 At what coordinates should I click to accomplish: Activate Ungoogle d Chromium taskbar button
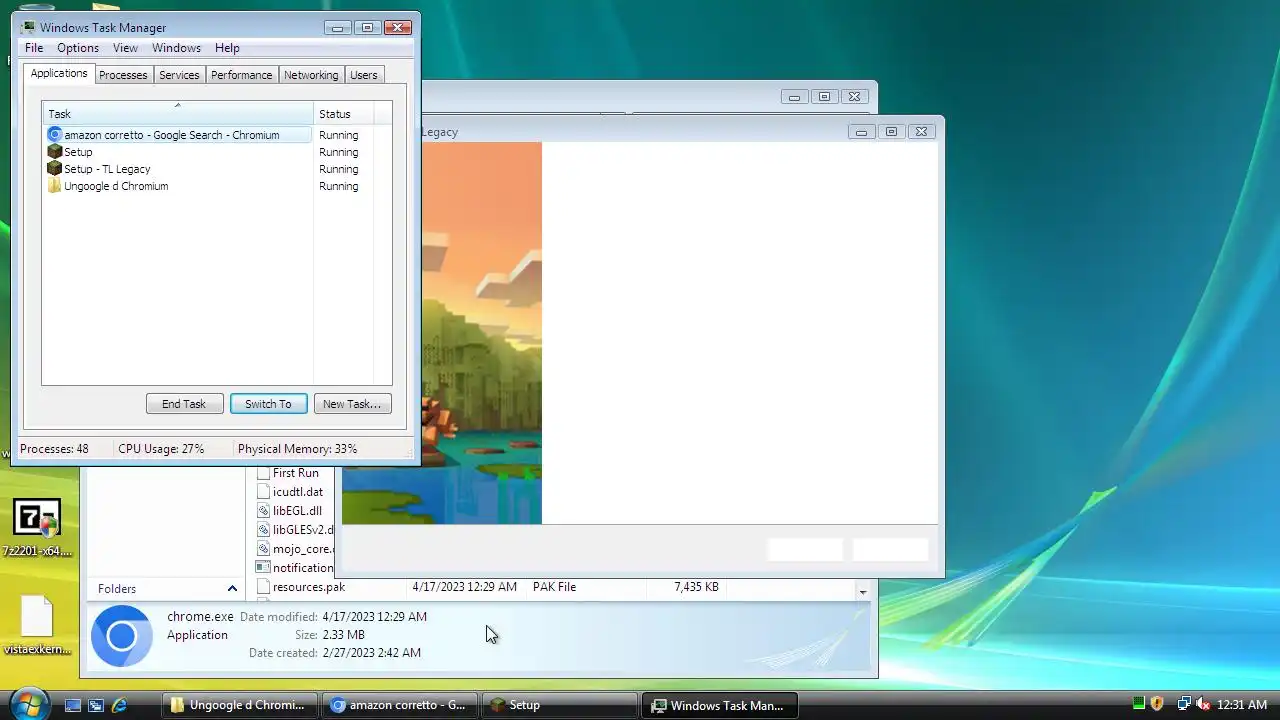pyautogui.click(x=240, y=705)
